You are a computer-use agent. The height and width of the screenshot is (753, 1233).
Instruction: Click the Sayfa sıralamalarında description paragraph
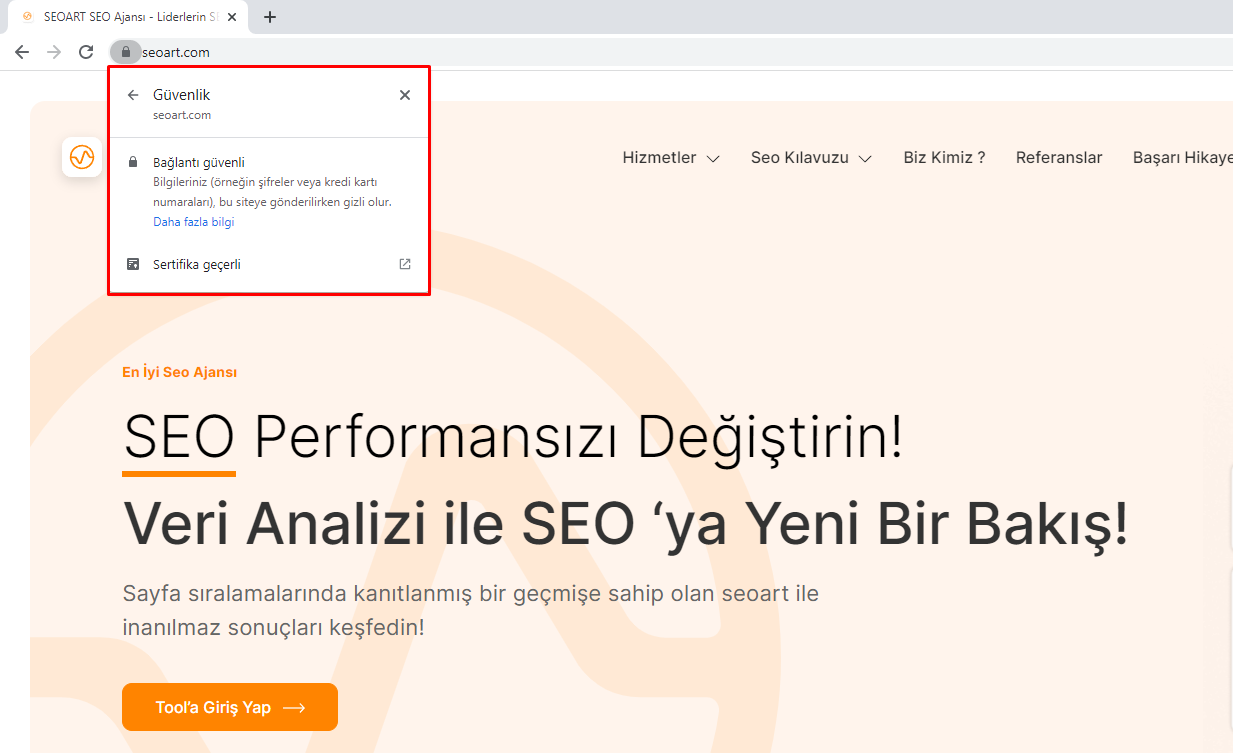pos(471,611)
